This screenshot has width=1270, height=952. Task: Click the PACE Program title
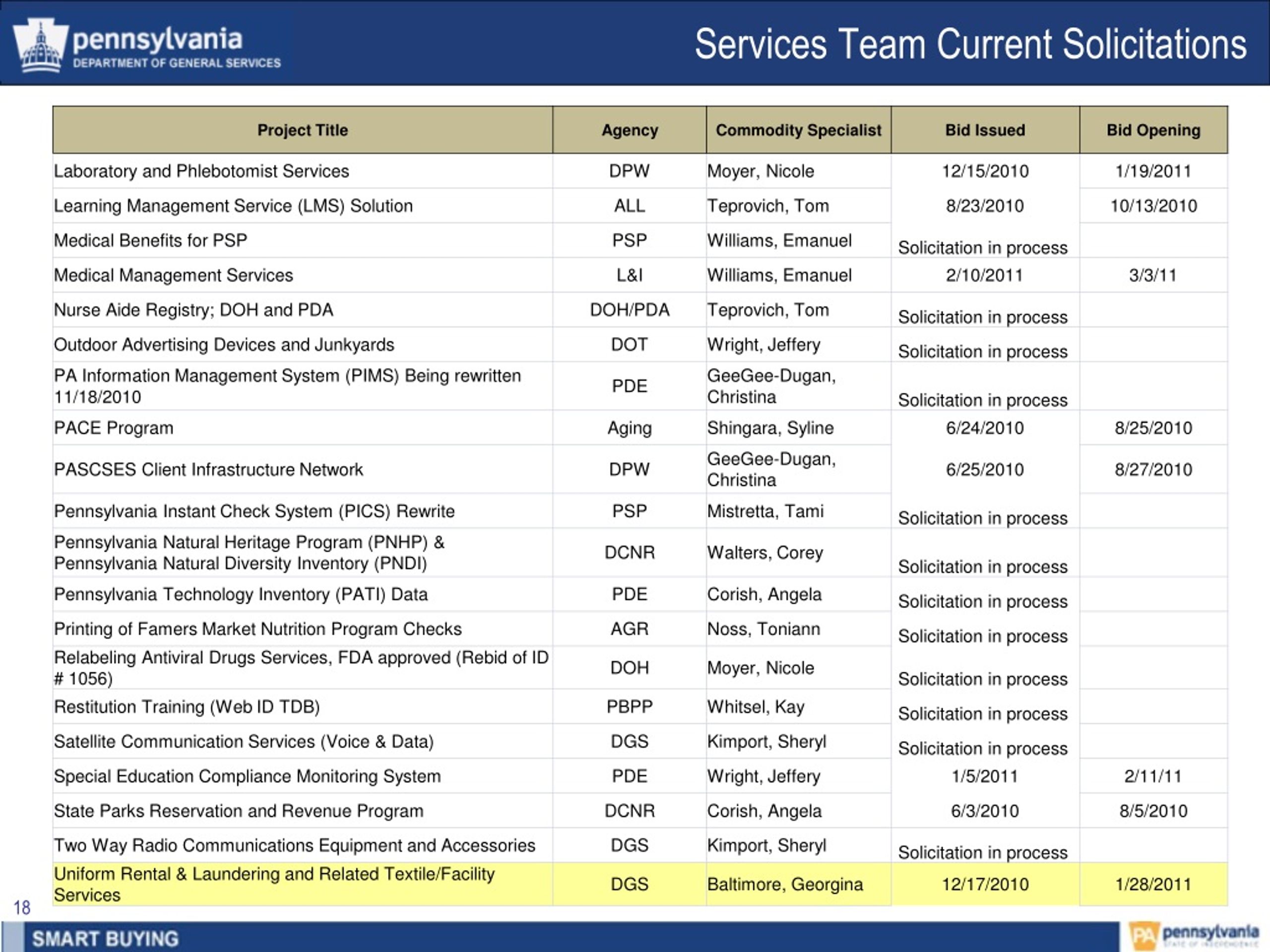(x=114, y=428)
